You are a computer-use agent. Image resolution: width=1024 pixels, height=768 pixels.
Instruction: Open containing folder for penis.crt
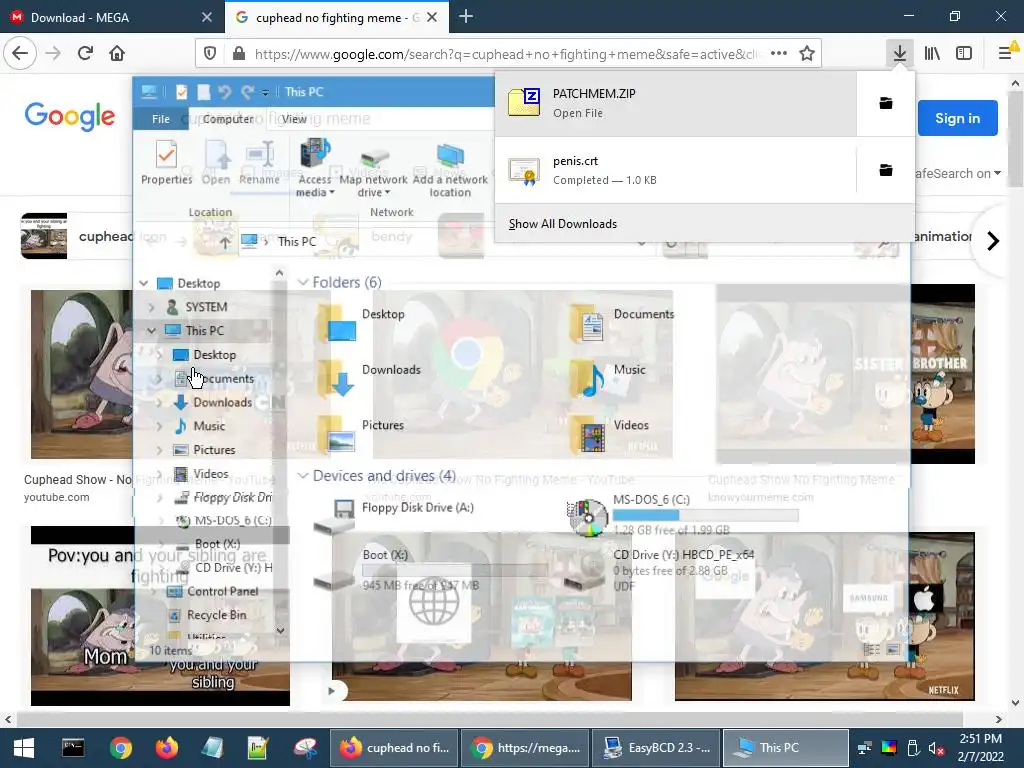(x=886, y=170)
